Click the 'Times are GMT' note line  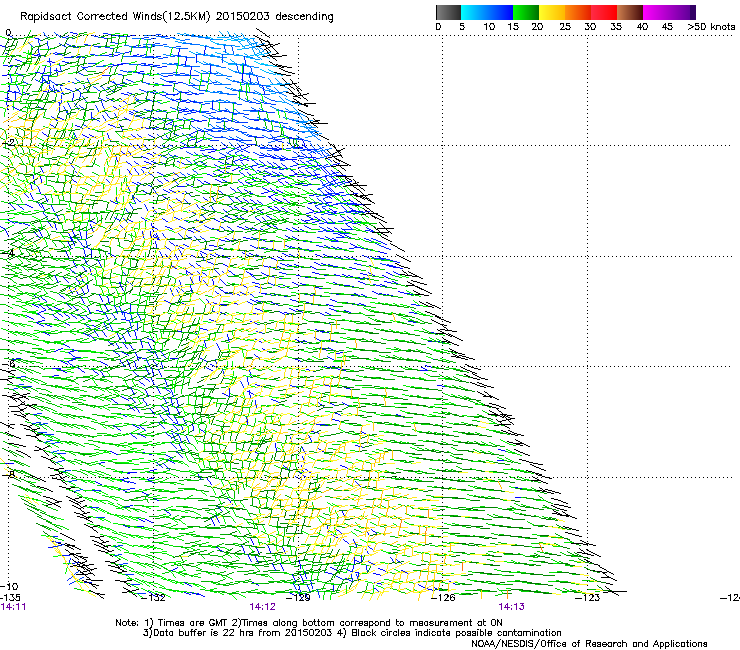pyautogui.click(x=309, y=623)
